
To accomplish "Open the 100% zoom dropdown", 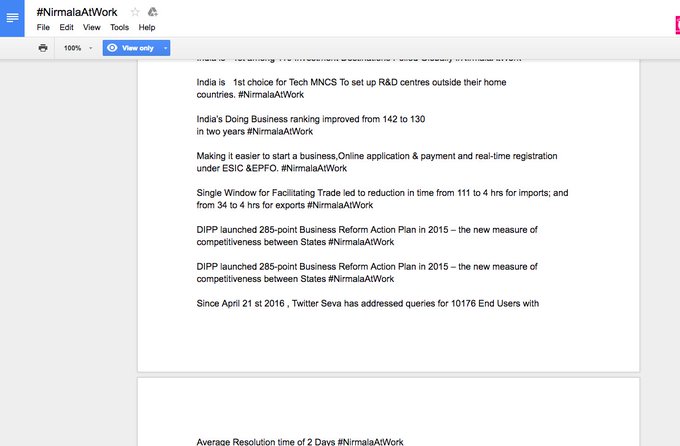I will pos(78,48).
